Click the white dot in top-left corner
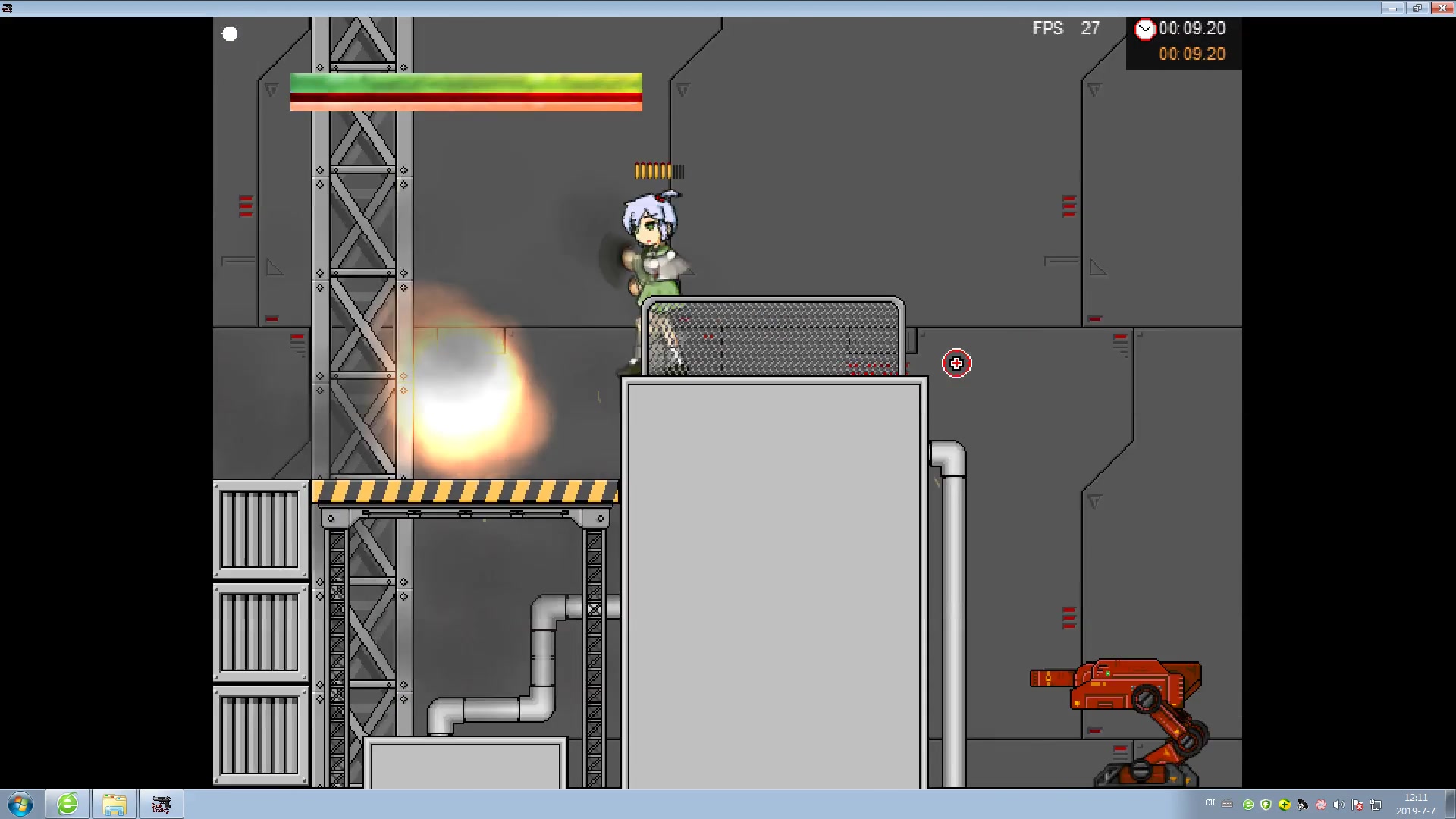1456x819 pixels. (230, 34)
